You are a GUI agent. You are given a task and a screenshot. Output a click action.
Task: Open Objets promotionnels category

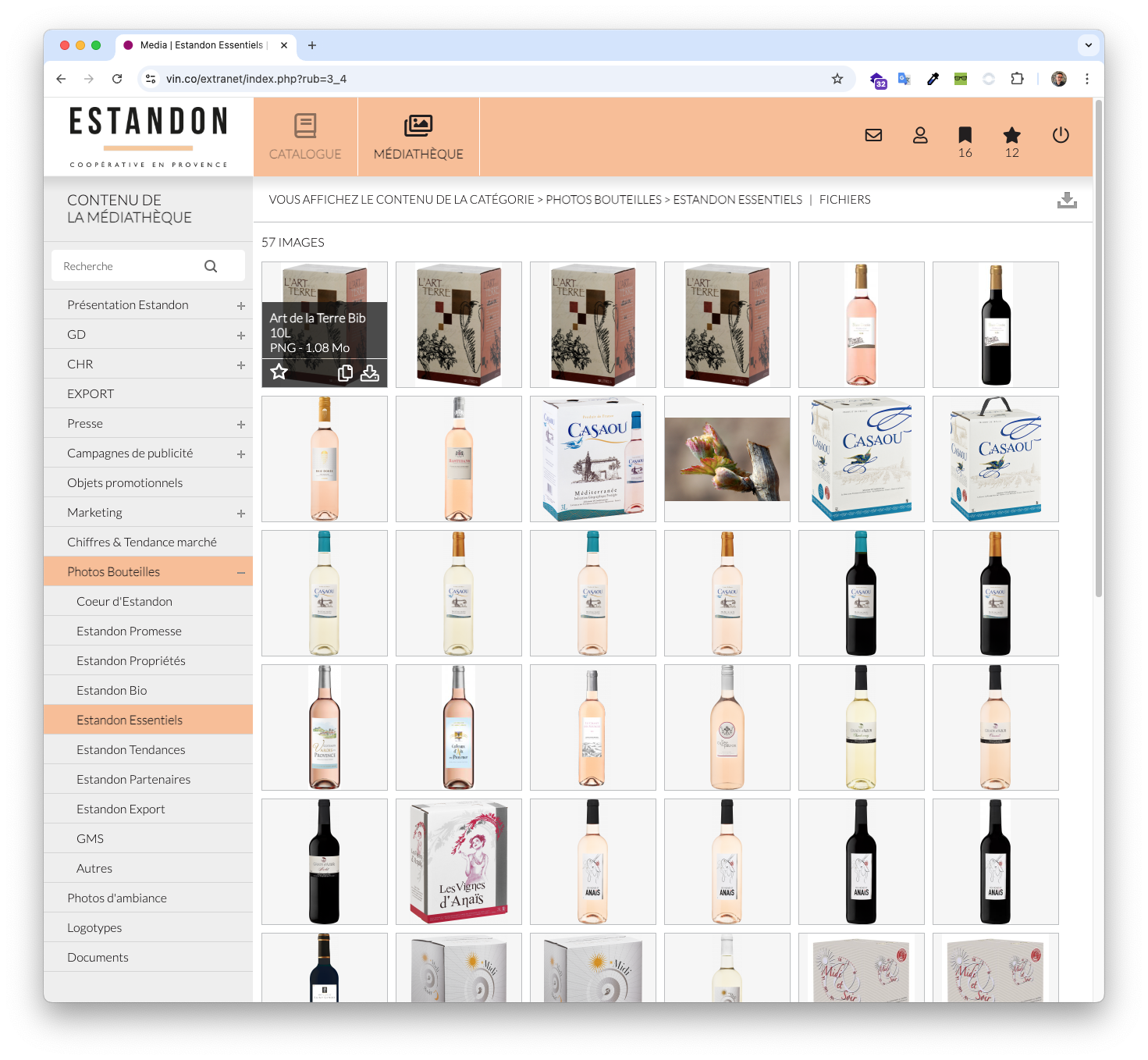pyautogui.click(x=148, y=482)
